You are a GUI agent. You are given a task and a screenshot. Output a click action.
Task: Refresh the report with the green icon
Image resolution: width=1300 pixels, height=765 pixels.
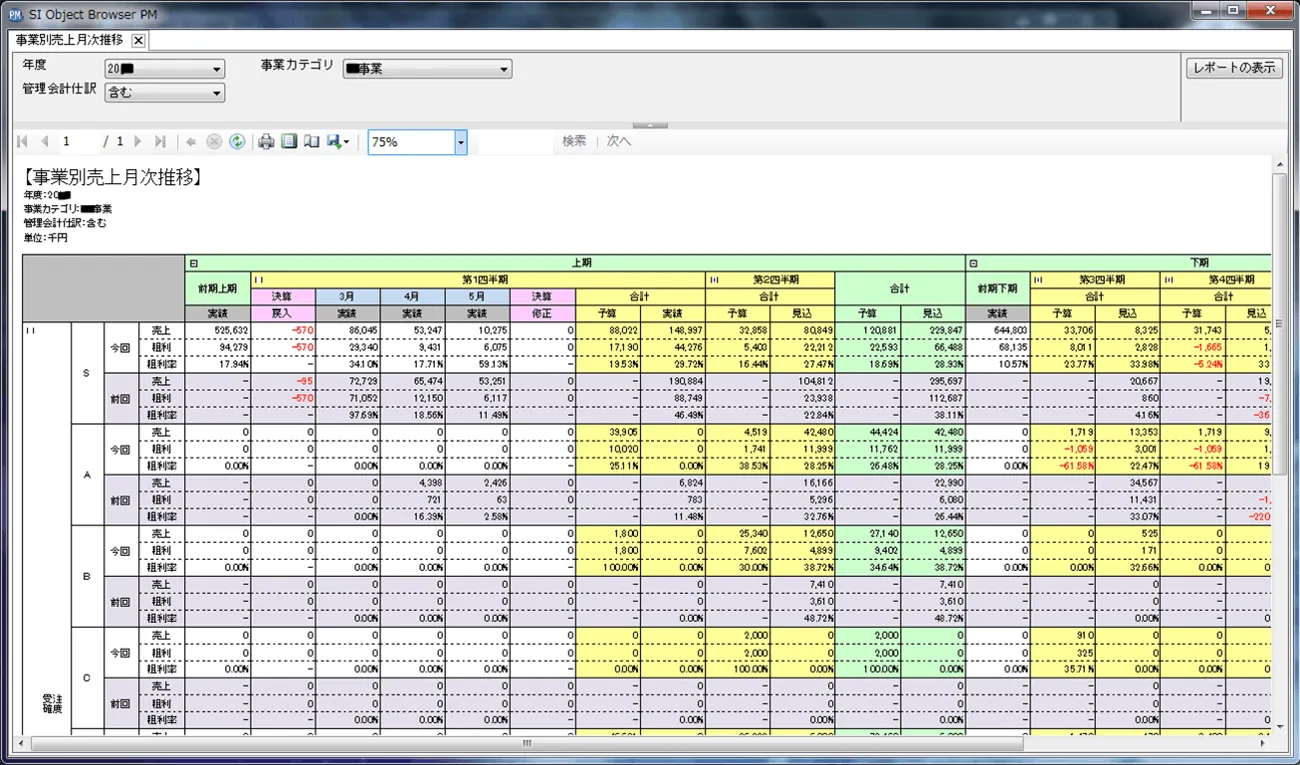tap(237, 142)
